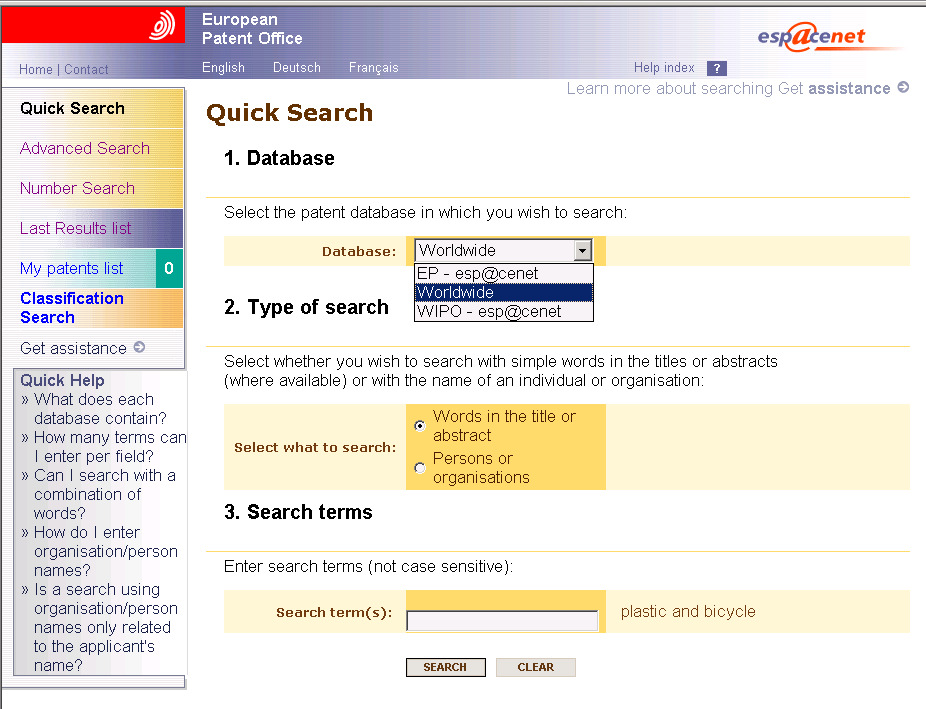926x709 pixels.
Task: Click the '1. Database' section heading
Action: [x=279, y=158]
